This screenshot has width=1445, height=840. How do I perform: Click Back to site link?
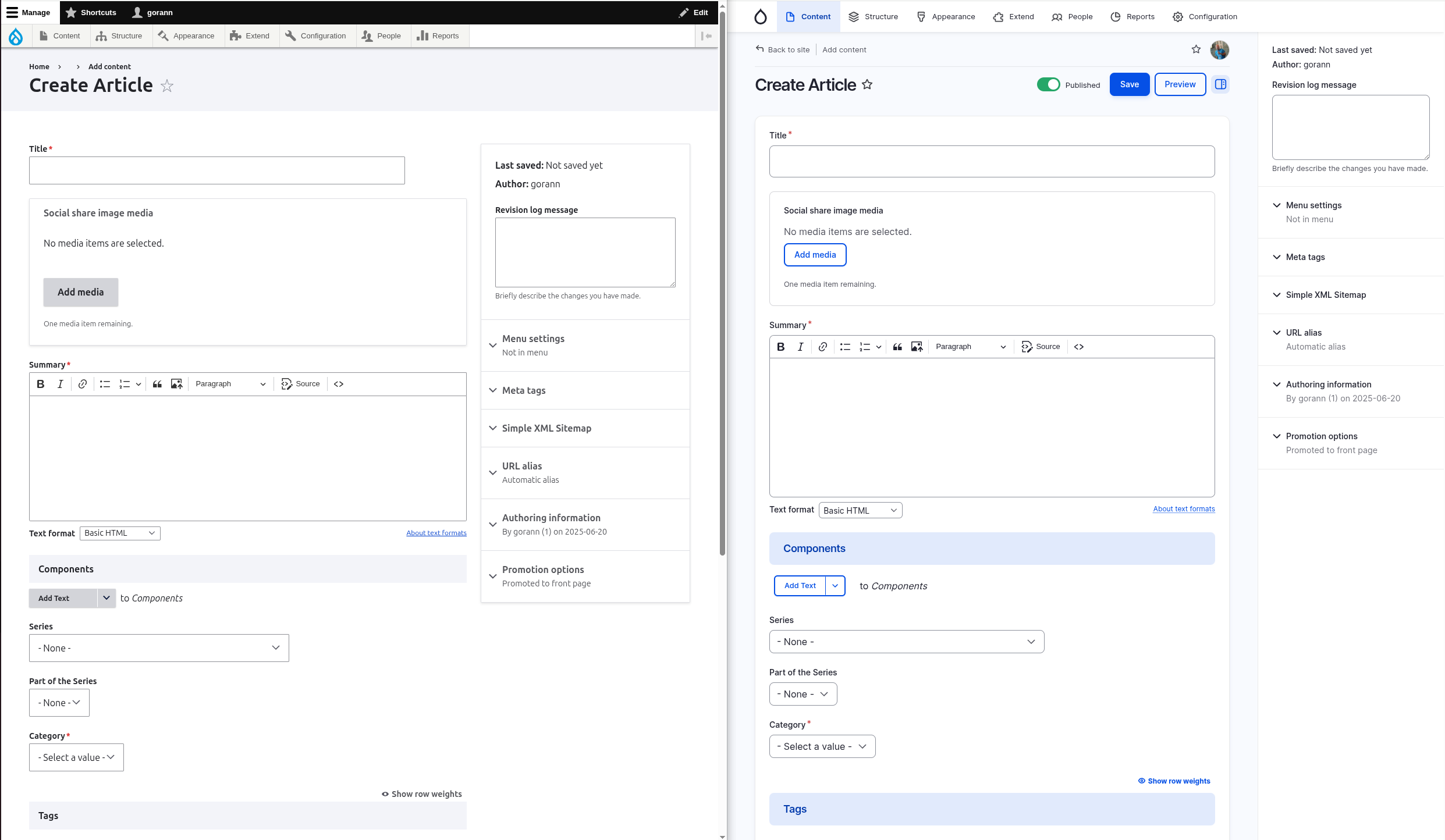783,49
